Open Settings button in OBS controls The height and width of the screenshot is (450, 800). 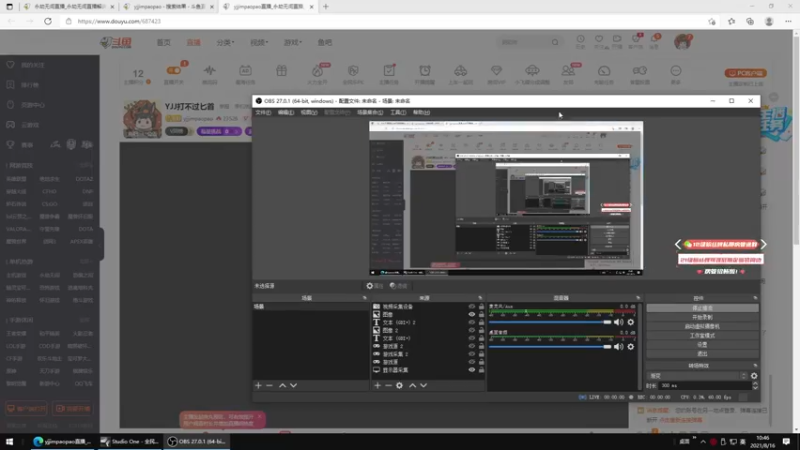703,345
